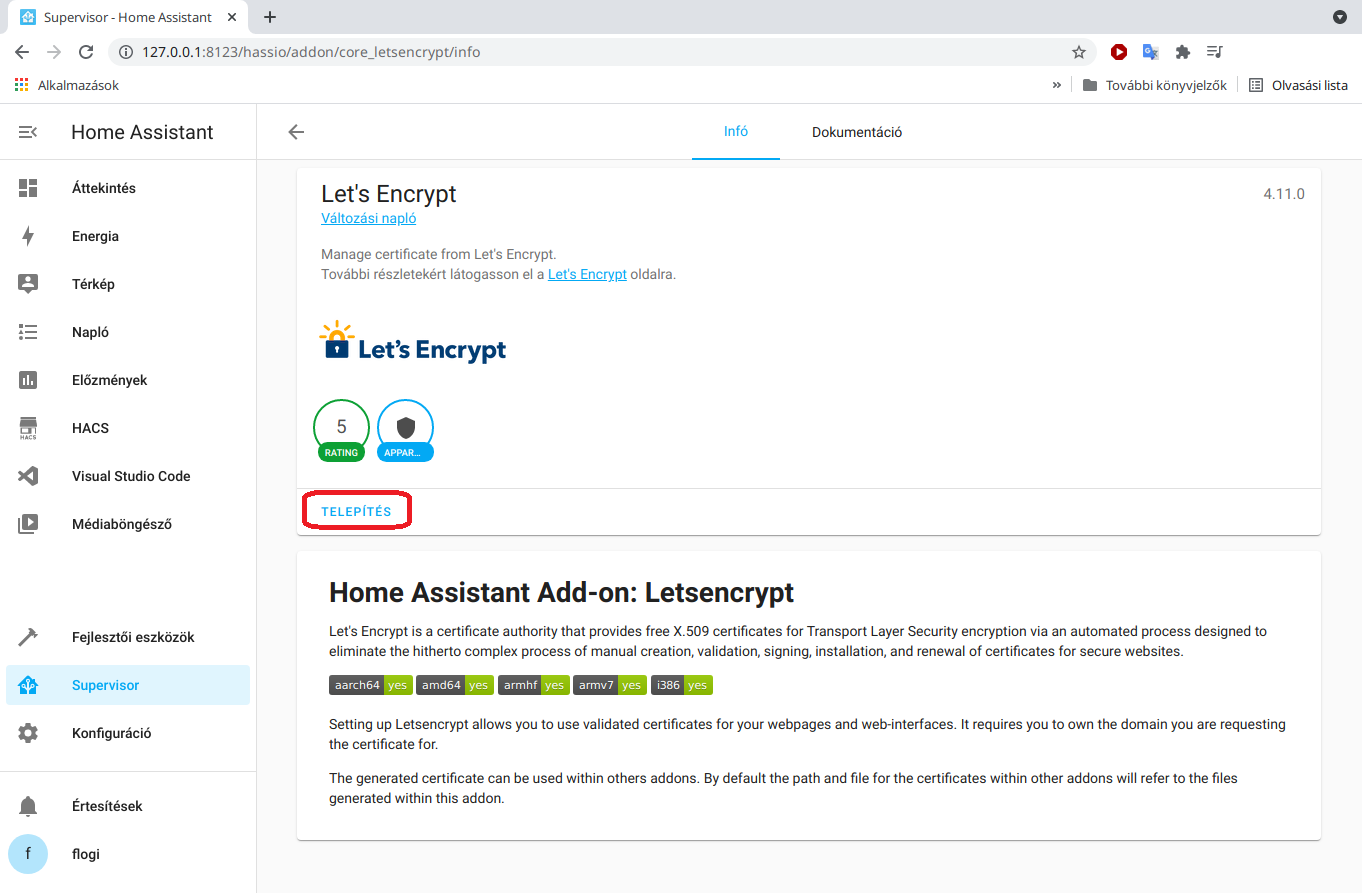
Task: Click the Konfiguráció gear icon
Action: click(28, 733)
